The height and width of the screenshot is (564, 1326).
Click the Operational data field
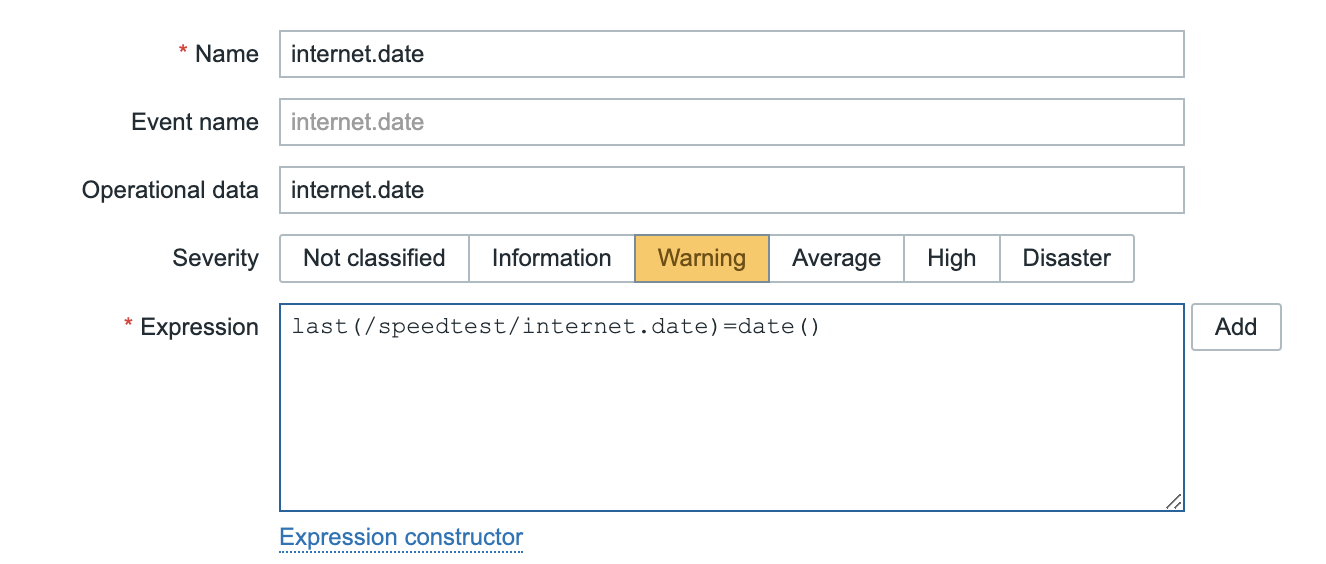[x=731, y=190]
